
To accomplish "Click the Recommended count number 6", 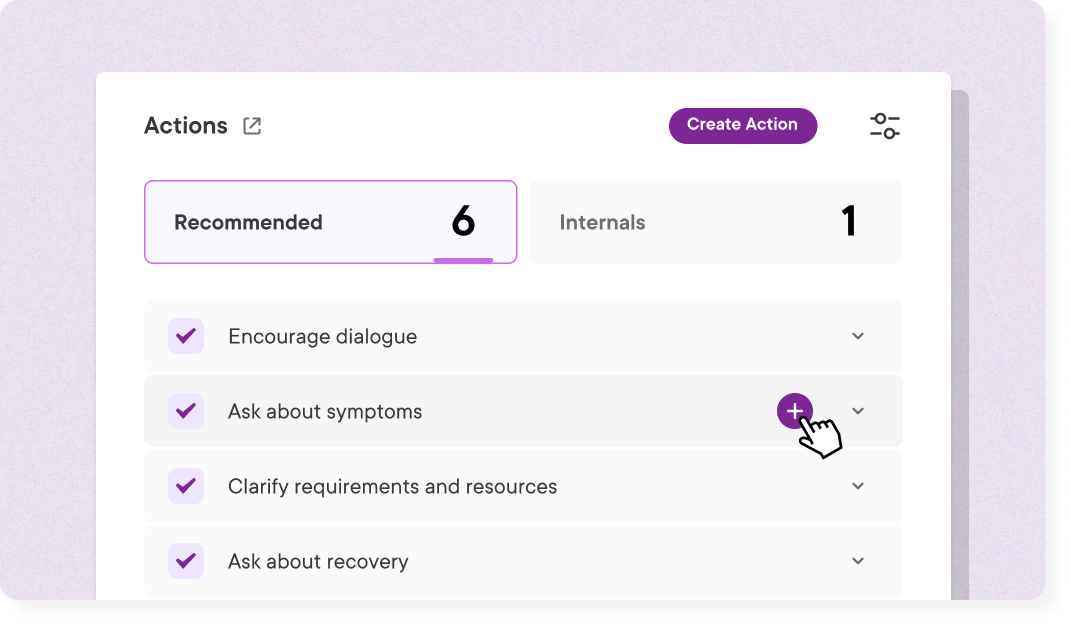I will 463,221.
